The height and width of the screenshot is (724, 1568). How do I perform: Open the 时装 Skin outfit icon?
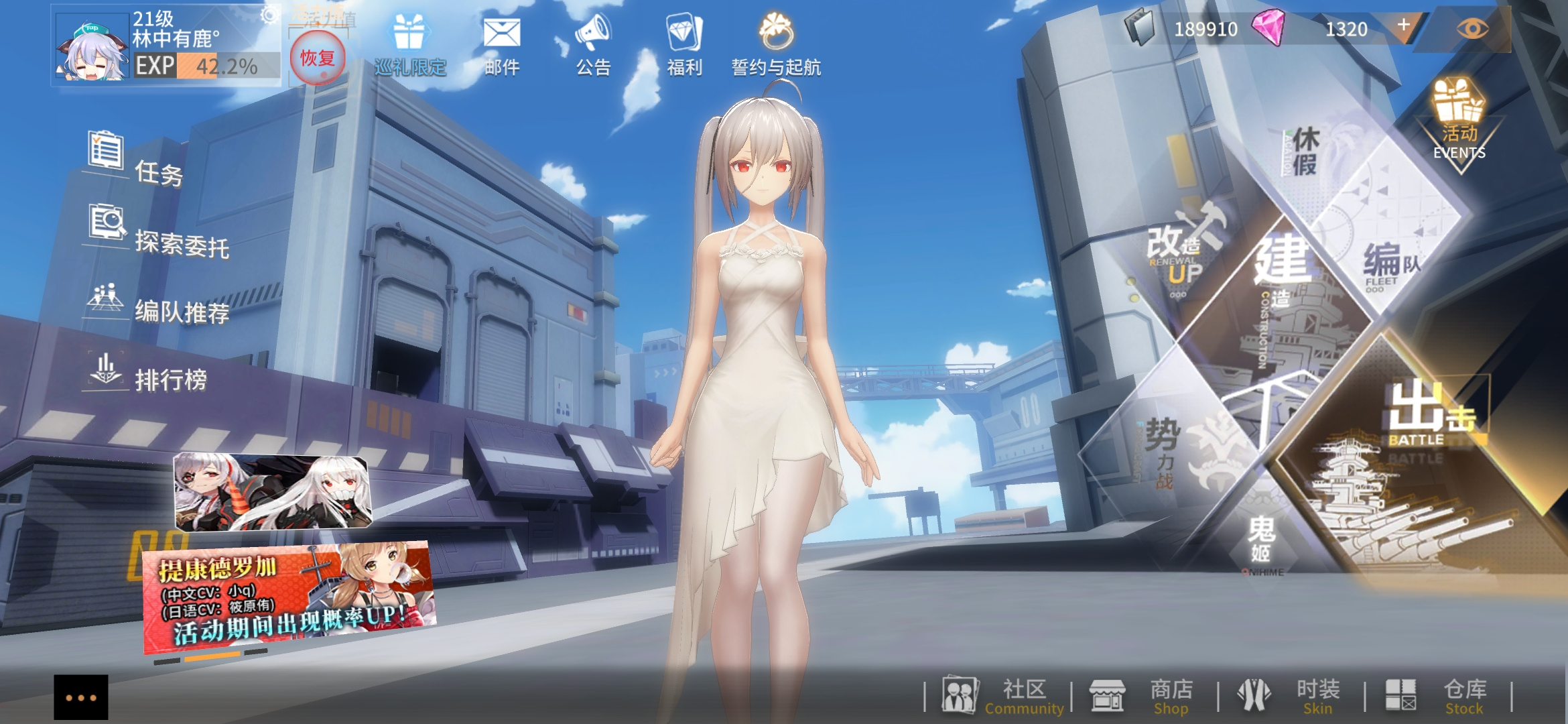point(1254,695)
